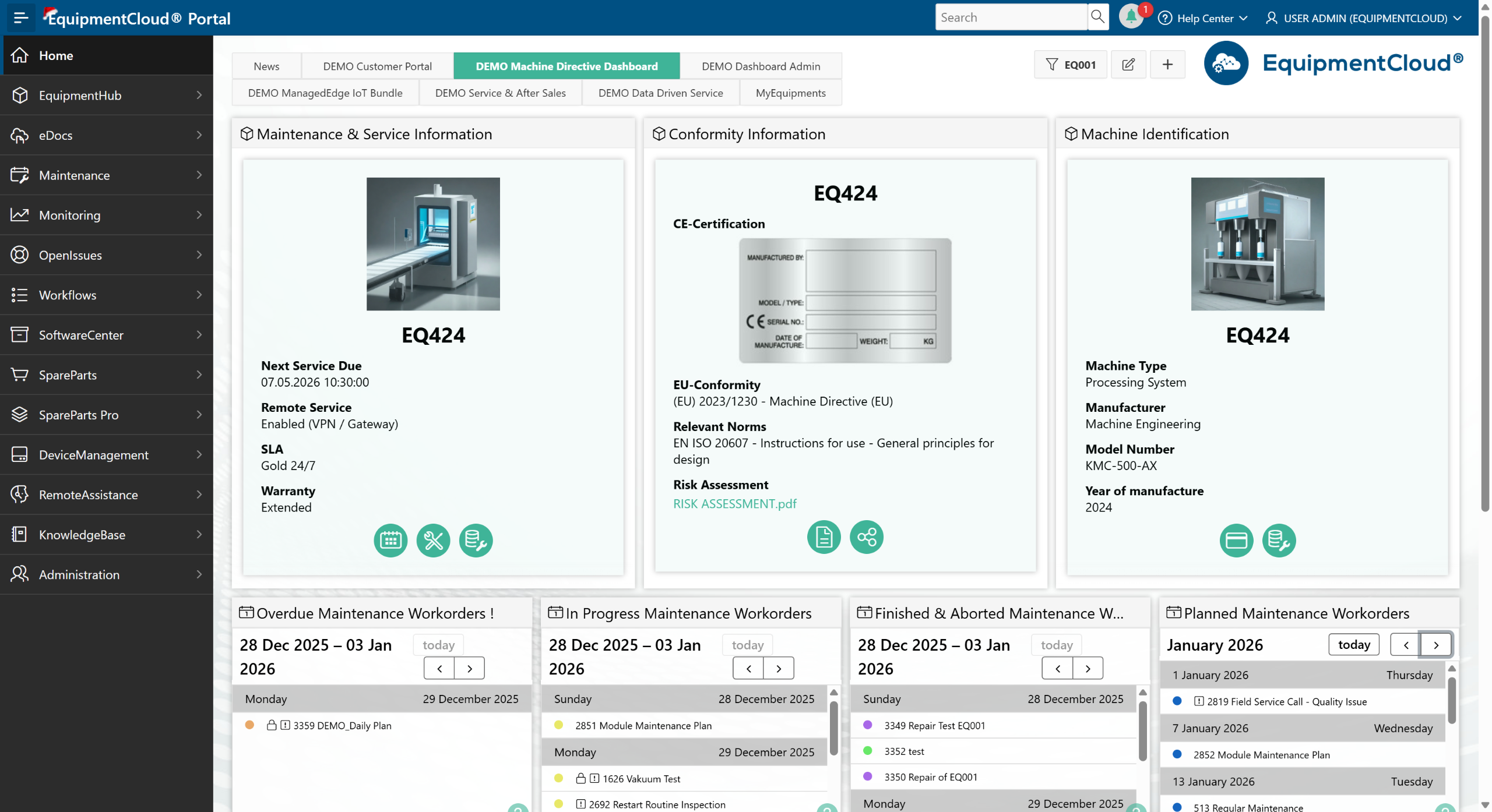Click the wrench and screwdriver tools icon
The height and width of the screenshot is (812, 1492).
coord(433,541)
